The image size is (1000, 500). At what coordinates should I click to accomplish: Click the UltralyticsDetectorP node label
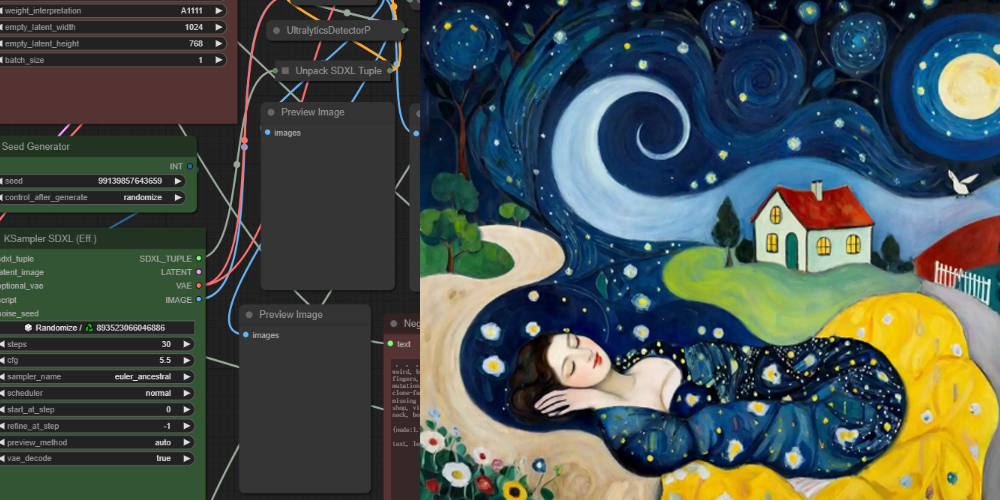329,30
